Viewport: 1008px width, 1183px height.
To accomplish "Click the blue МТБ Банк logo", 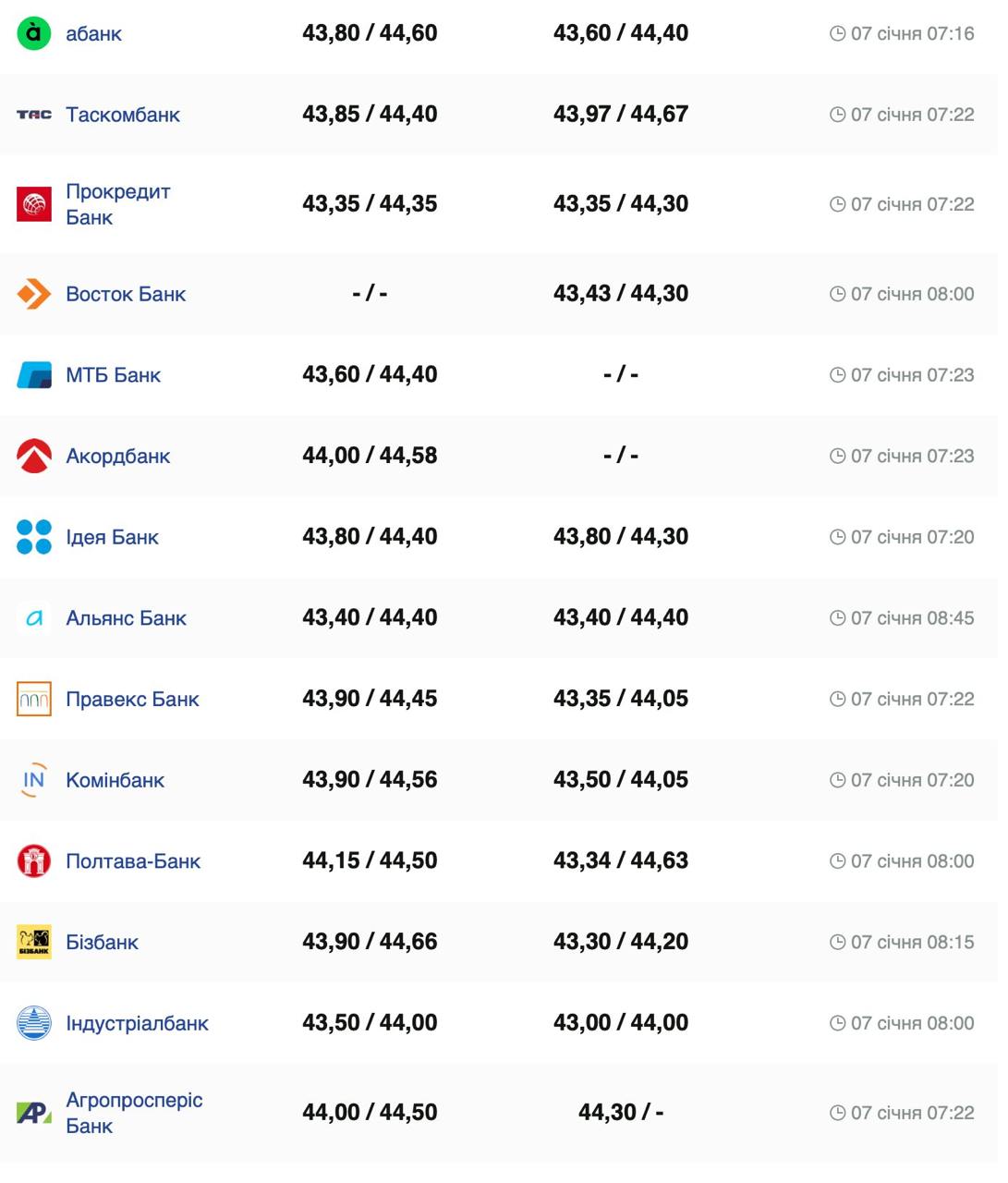I will coord(34,375).
